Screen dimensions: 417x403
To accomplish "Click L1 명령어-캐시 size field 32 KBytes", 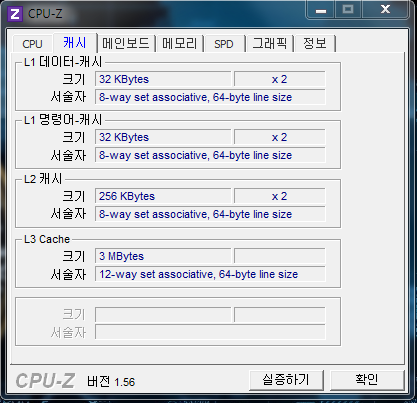I will coord(163,137).
